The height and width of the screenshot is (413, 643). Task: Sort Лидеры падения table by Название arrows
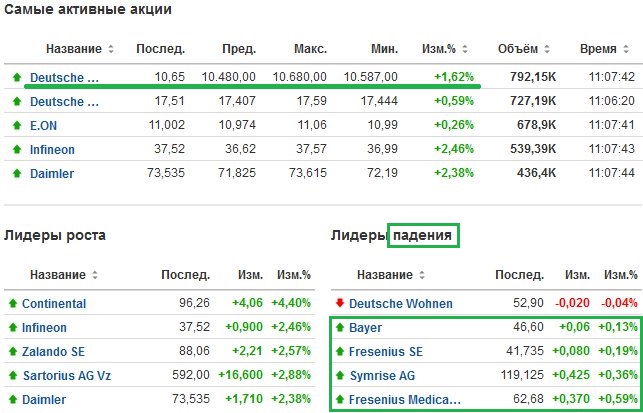pyautogui.click(x=422, y=275)
